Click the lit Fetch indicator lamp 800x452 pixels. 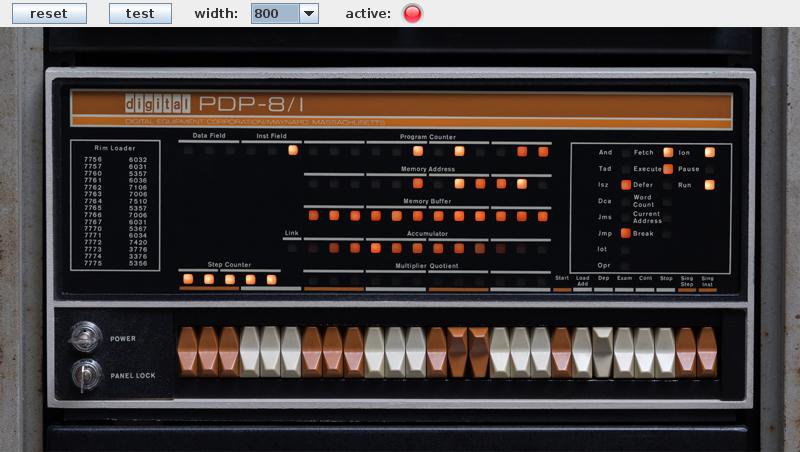tap(668, 152)
